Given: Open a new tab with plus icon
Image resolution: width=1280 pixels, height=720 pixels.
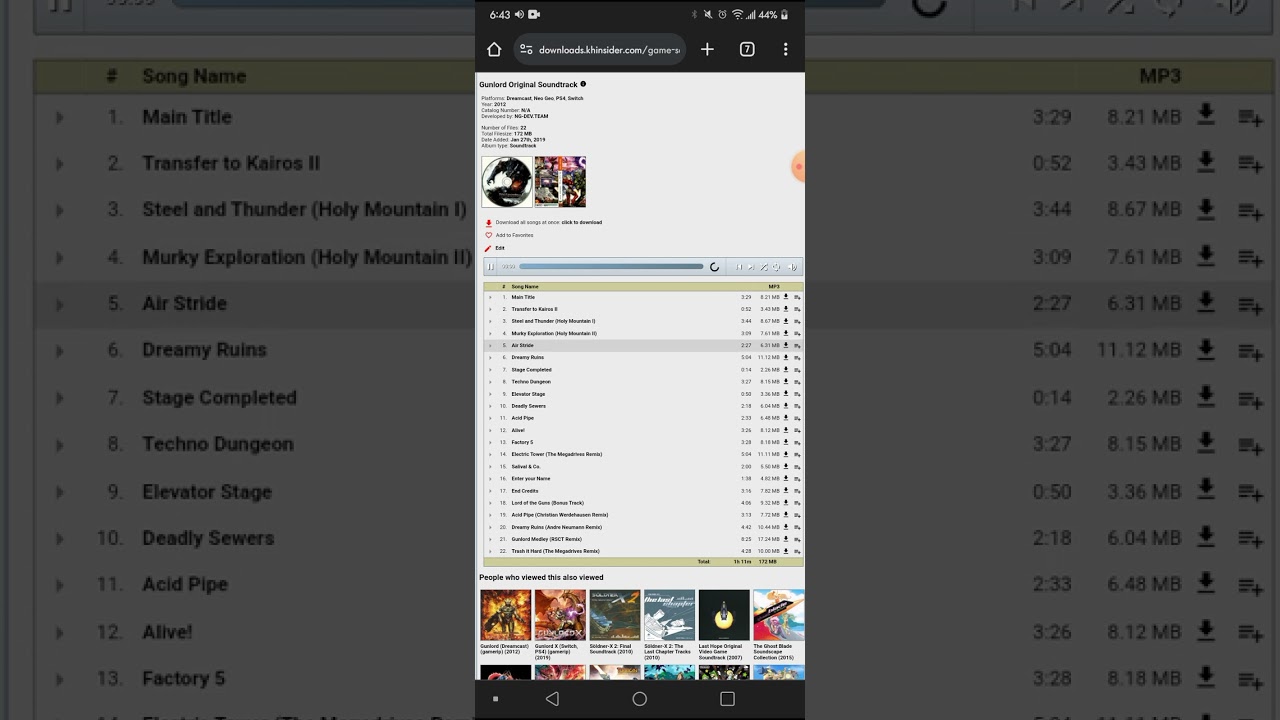Looking at the screenshot, I should coord(707,49).
